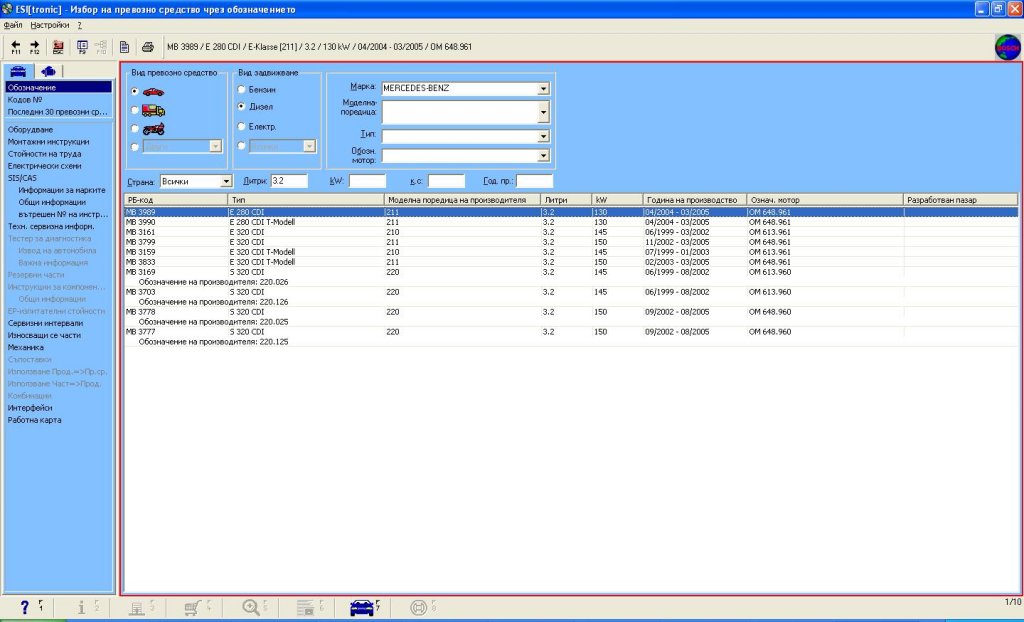Open Сервизни интервали in the sidebar
Viewport: 1024px width, 622px height.
tap(45, 323)
